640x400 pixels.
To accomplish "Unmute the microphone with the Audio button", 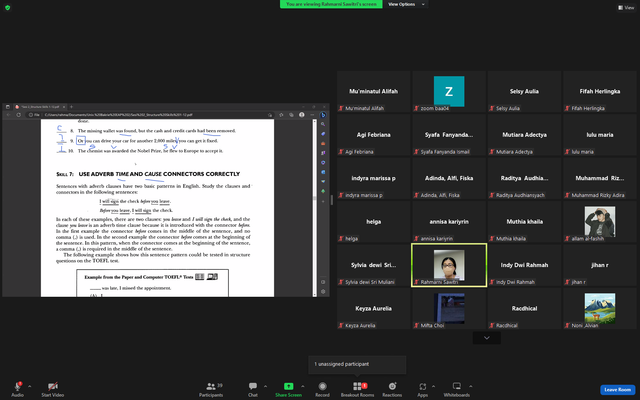I will click(x=17, y=389).
